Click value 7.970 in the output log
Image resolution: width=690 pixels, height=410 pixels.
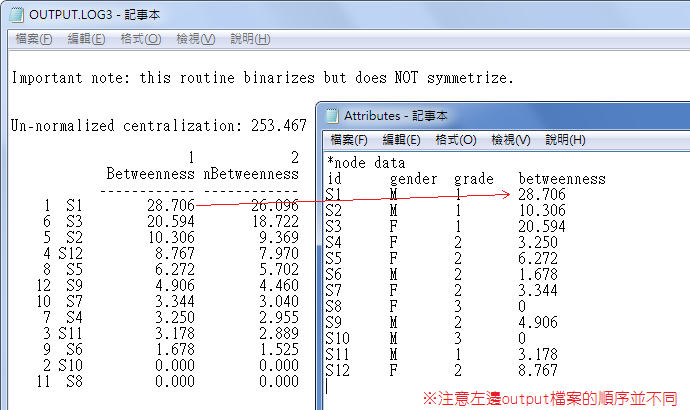(279, 253)
